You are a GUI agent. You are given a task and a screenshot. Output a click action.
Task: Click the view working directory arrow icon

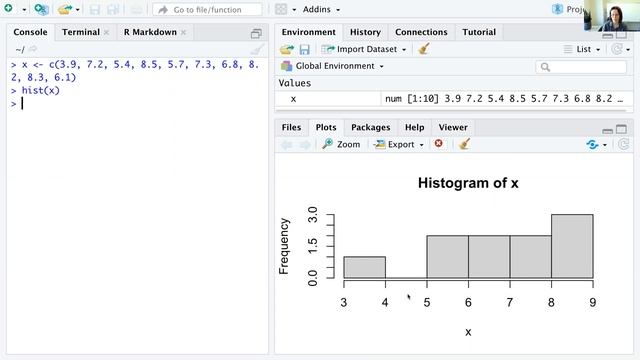[x=33, y=49]
